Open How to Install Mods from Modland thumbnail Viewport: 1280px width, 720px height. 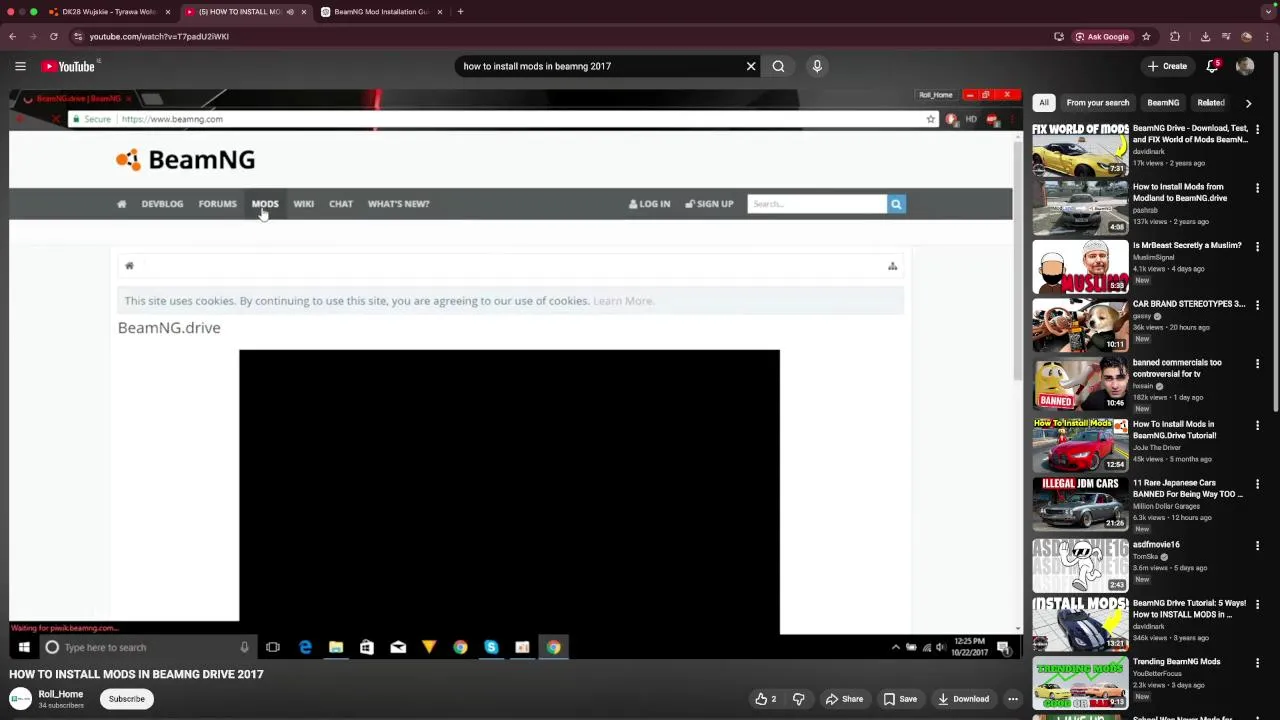click(1080, 207)
